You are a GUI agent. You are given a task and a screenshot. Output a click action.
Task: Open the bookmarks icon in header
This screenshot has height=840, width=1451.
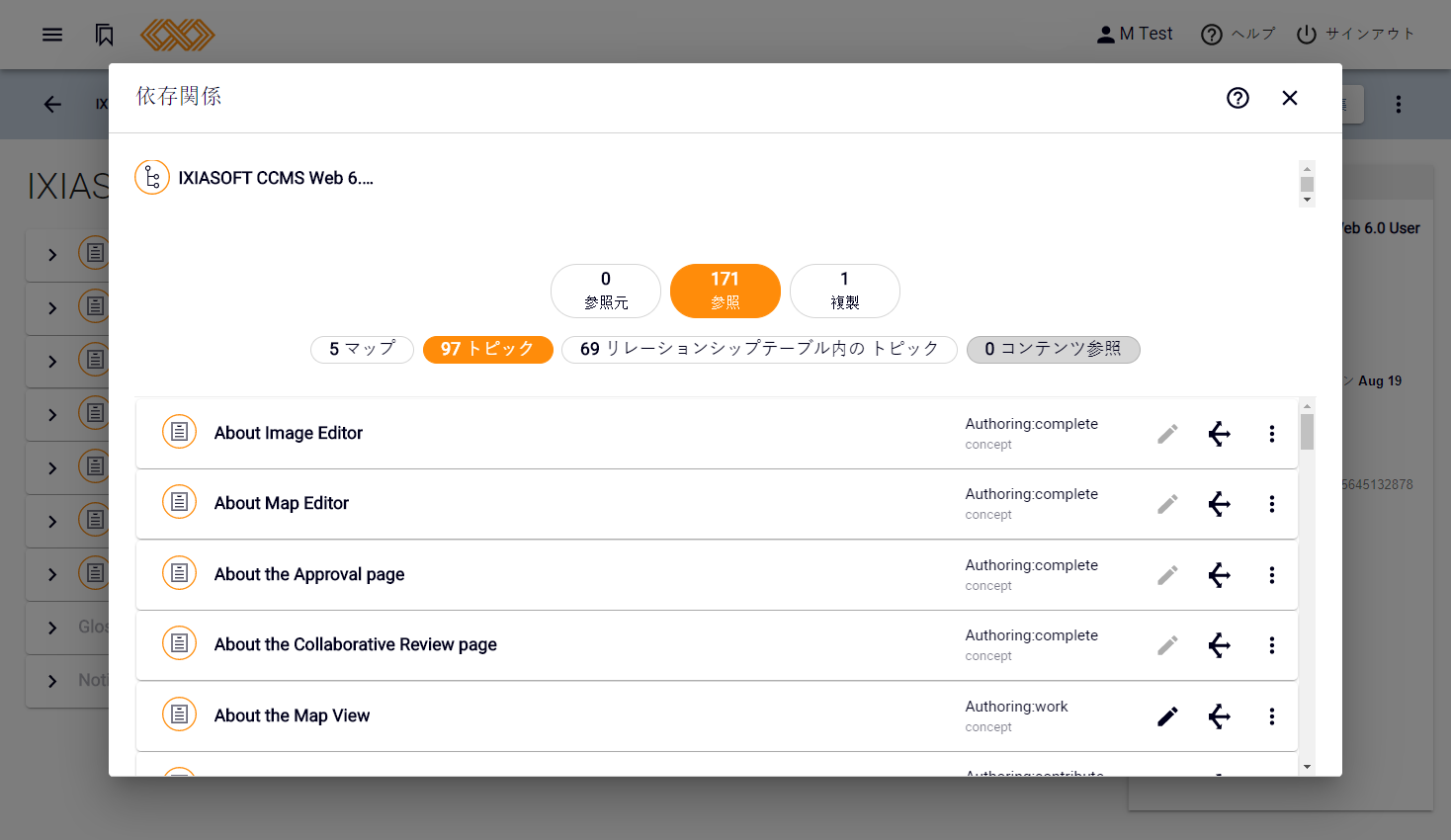click(x=105, y=35)
